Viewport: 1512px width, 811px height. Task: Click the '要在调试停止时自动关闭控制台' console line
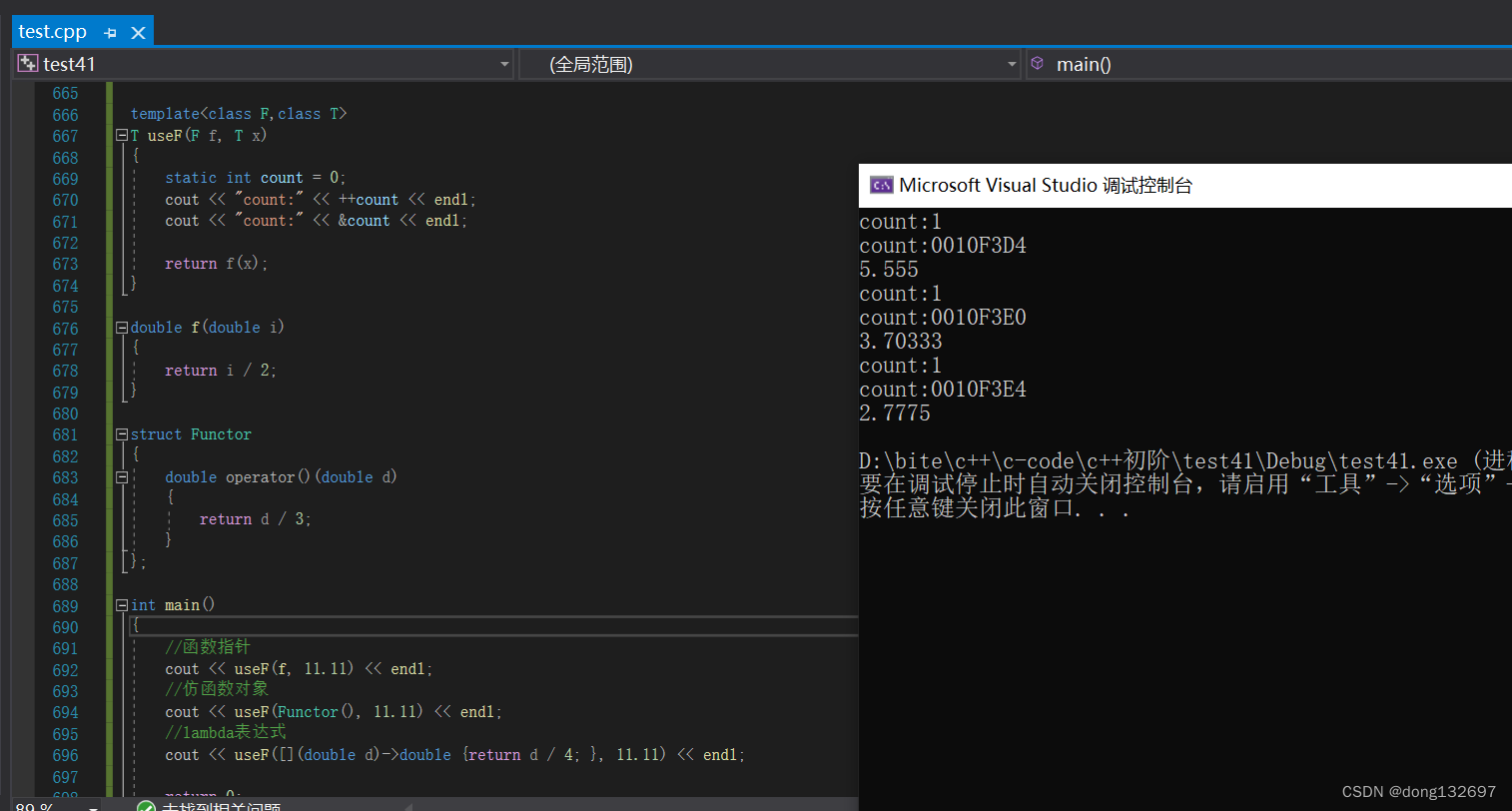tap(1185, 484)
